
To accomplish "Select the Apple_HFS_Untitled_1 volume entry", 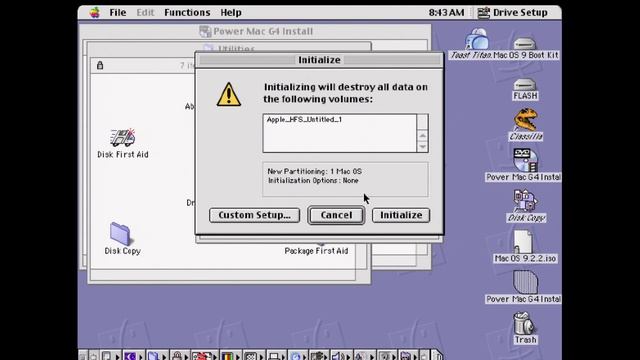I will [x=304, y=120].
